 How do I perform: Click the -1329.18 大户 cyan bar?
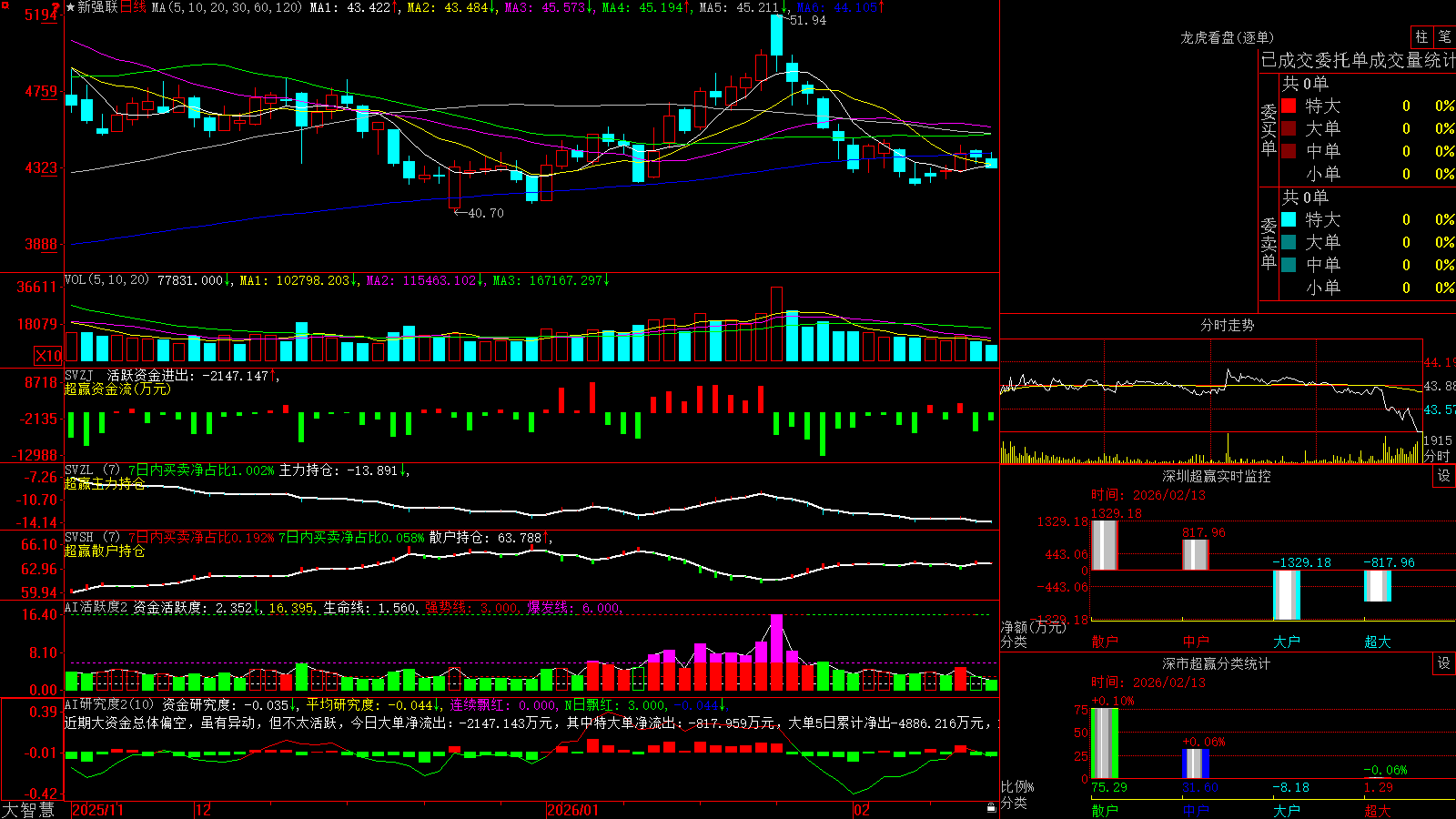[1286, 595]
